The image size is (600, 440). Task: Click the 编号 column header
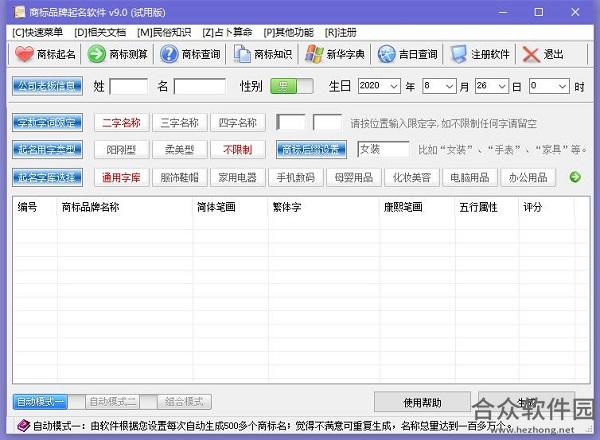(x=35, y=207)
